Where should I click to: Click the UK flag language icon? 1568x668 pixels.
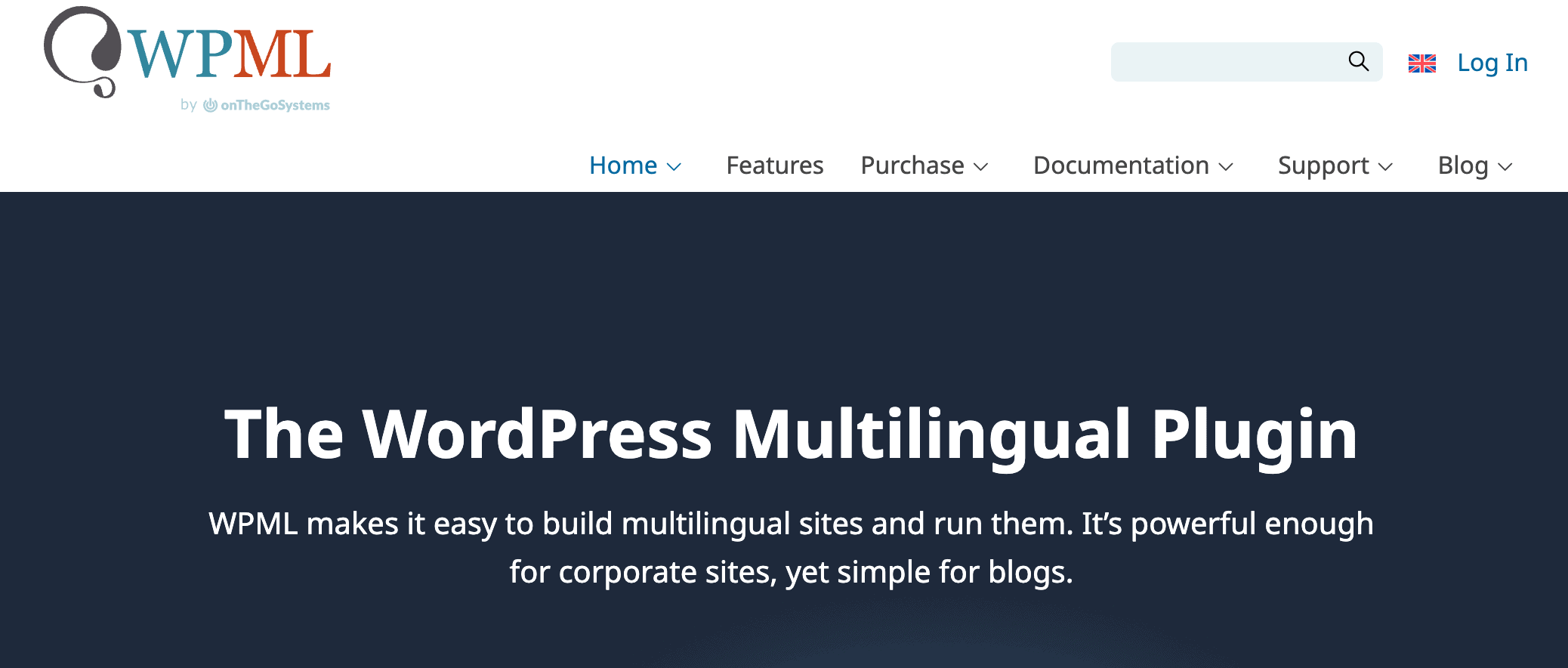(x=1421, y=63)
